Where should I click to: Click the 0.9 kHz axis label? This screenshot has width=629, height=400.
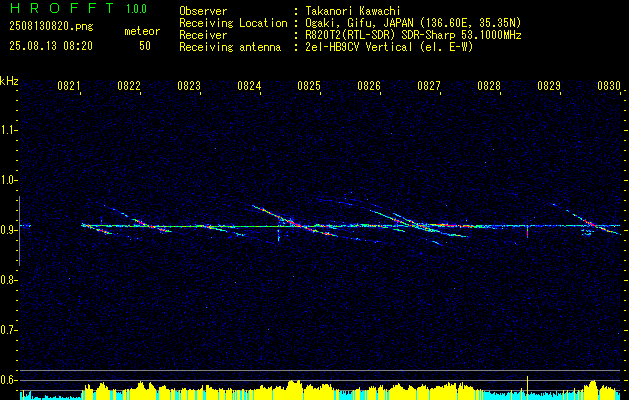[x=8, y=230]
